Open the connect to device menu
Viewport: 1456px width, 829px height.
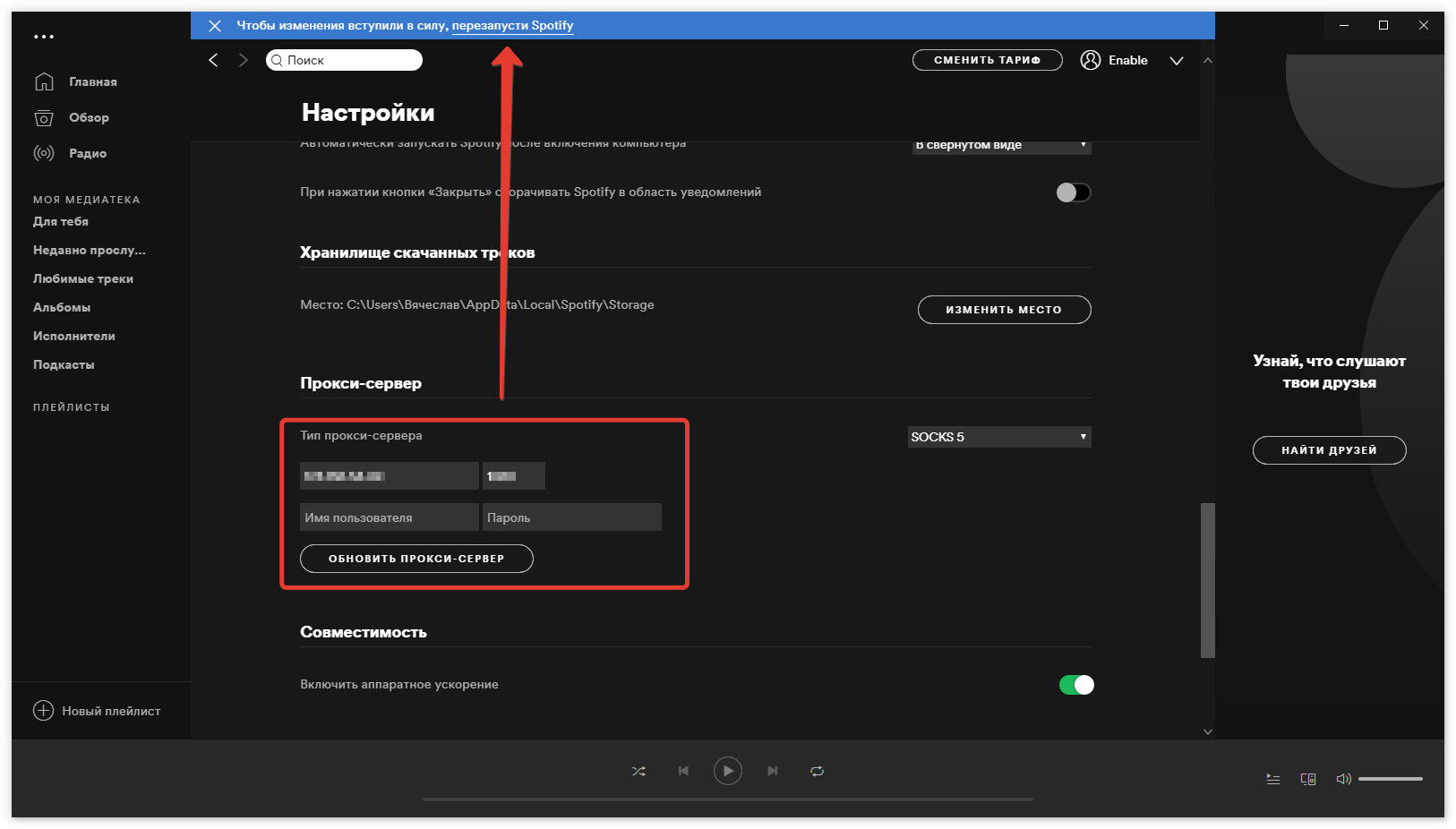[x=1308, y=779]
